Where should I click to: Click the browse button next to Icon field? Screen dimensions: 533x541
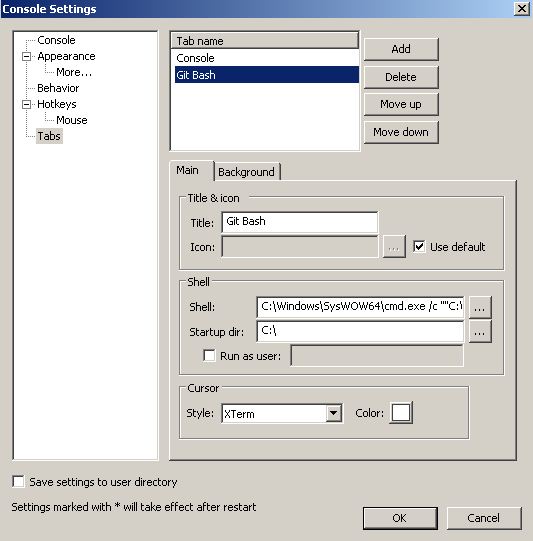pos(394,247)
